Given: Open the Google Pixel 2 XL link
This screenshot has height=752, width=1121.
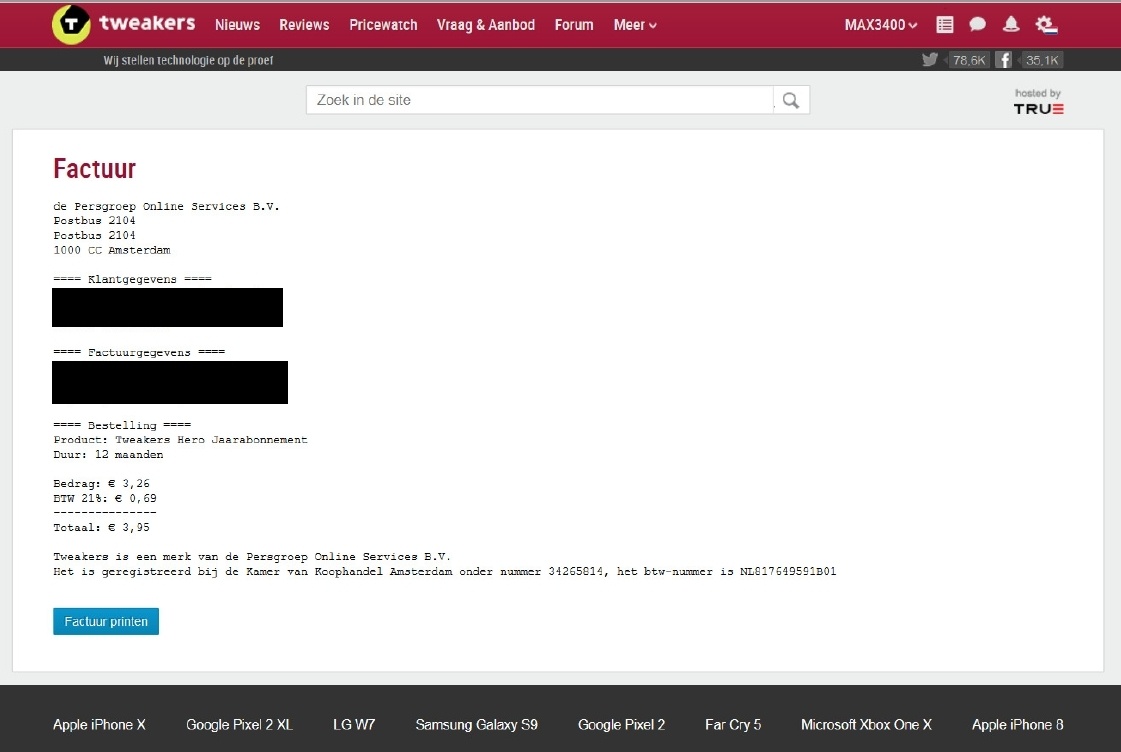Looking at the screenshot, I should point(239,725).
